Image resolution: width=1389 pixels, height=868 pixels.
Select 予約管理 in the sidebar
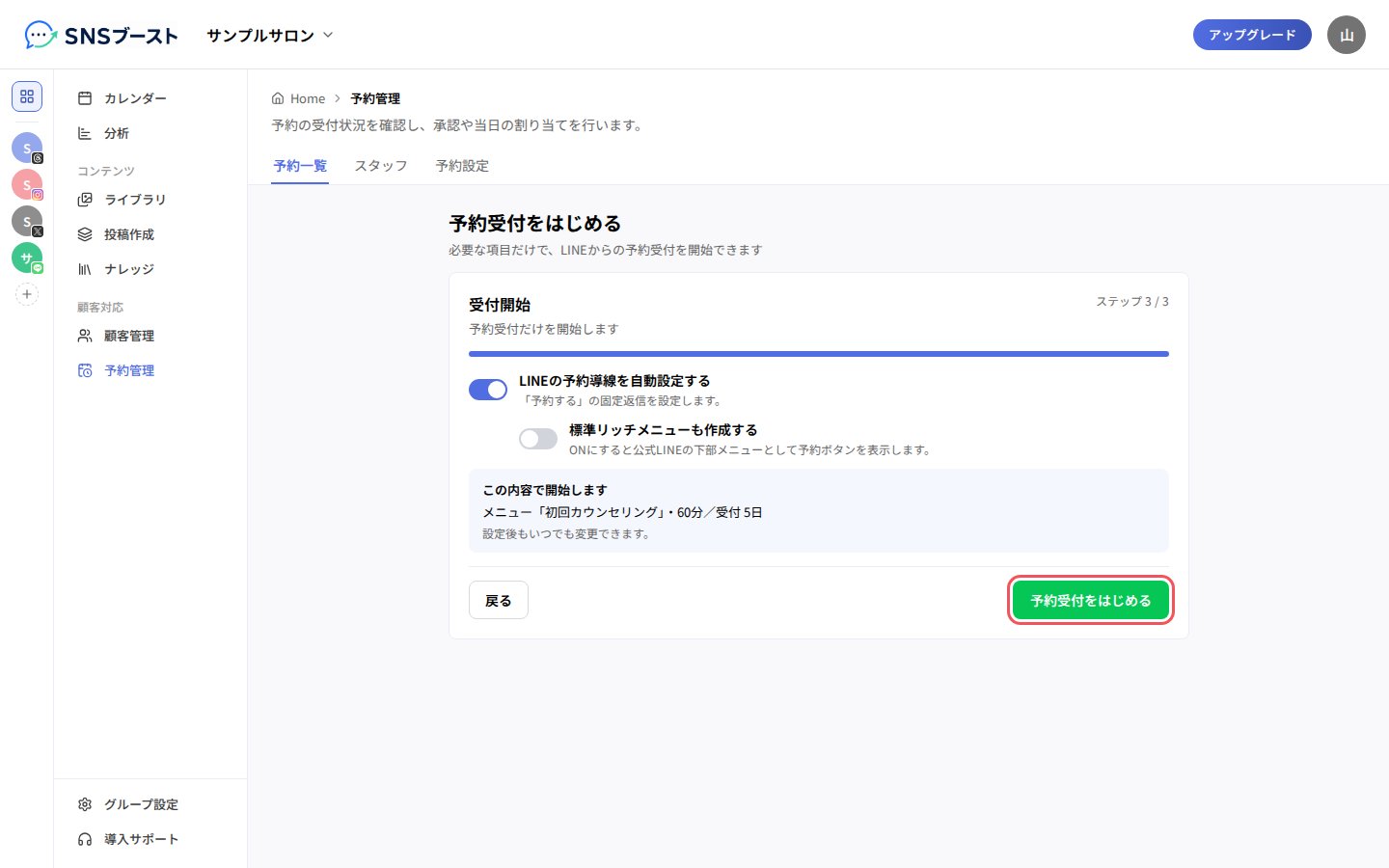[150, 370]
